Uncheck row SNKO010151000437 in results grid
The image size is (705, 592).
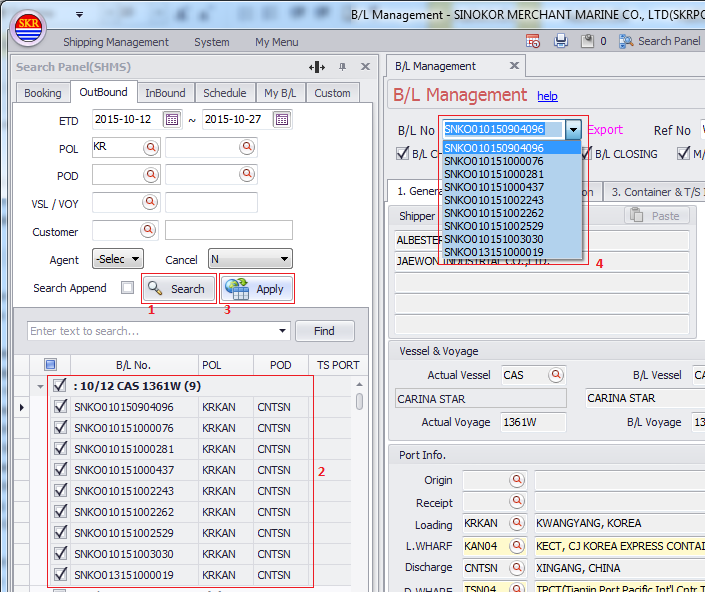coord(60,470)
